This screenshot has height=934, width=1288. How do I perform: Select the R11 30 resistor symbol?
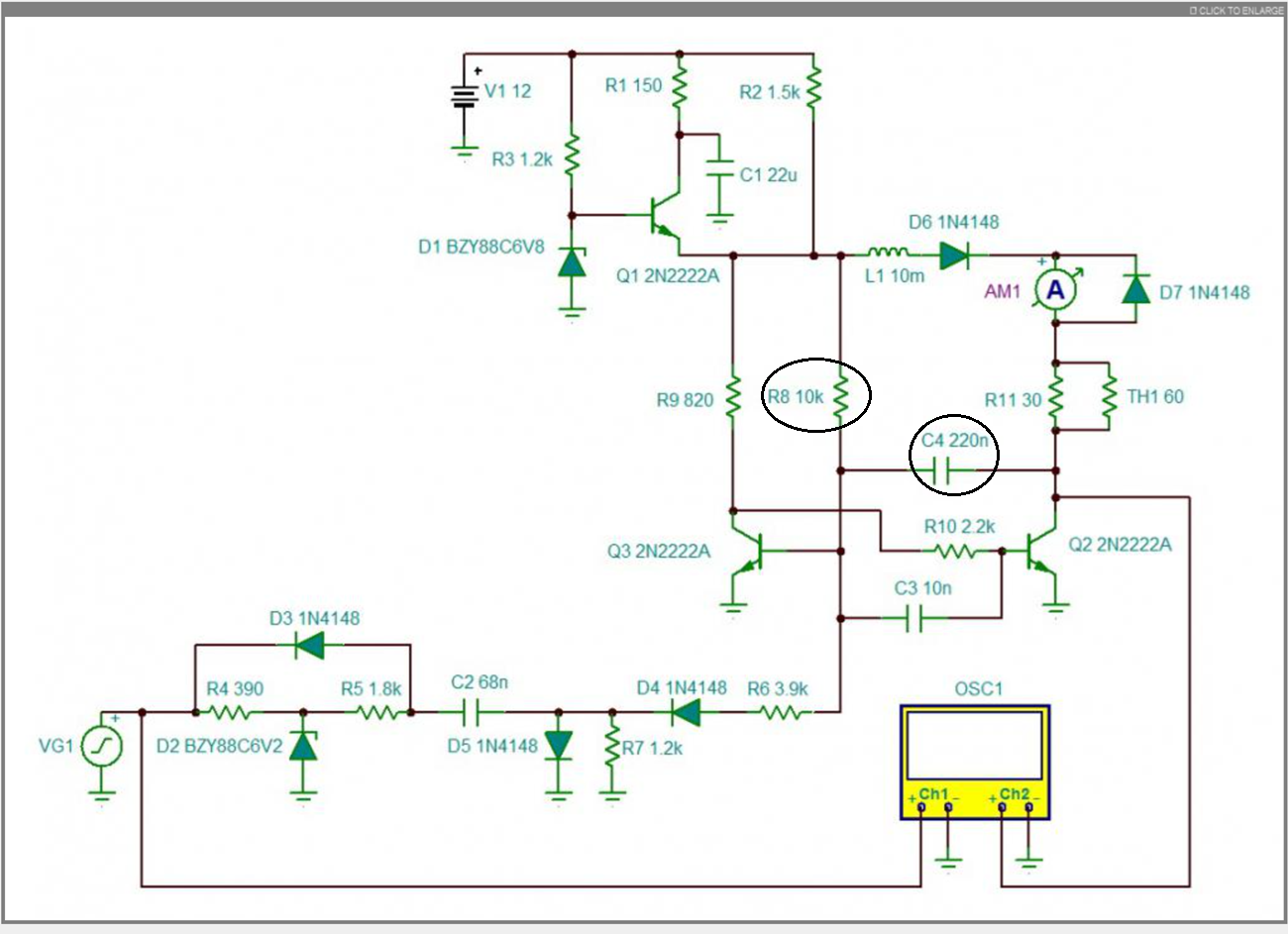[1056, 396]
